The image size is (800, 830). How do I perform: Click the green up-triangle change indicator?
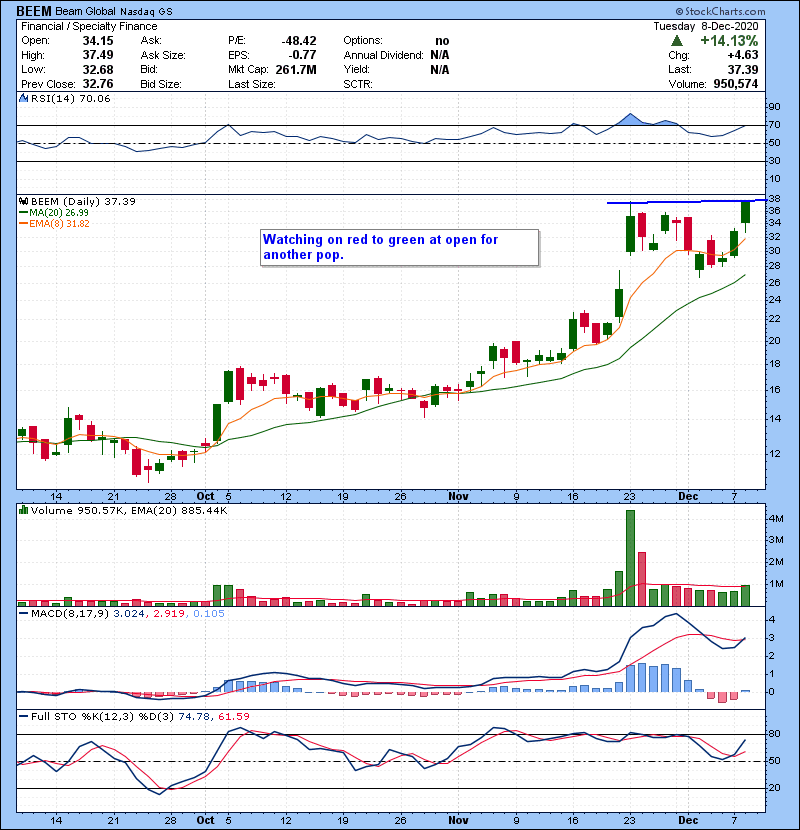(x=677, y=41)
